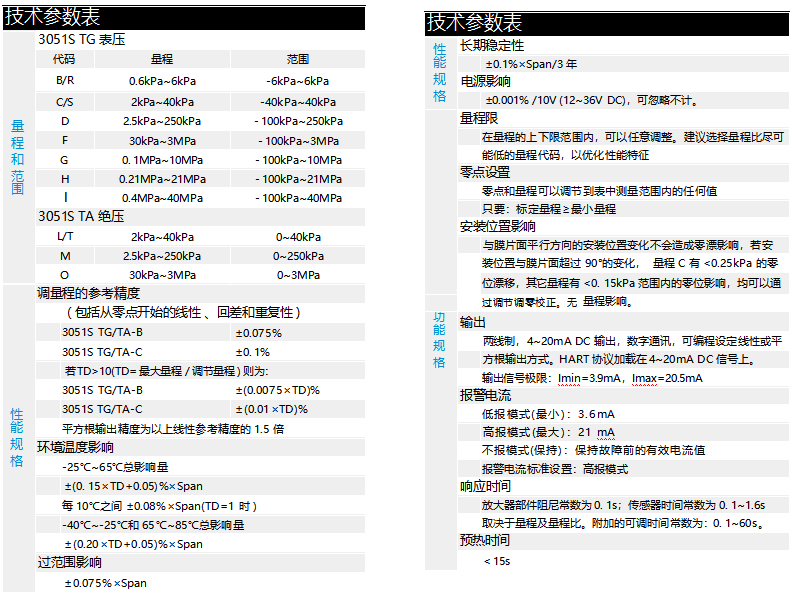
Task: Select the 预热时间 heading
Action: click(484, 540)
